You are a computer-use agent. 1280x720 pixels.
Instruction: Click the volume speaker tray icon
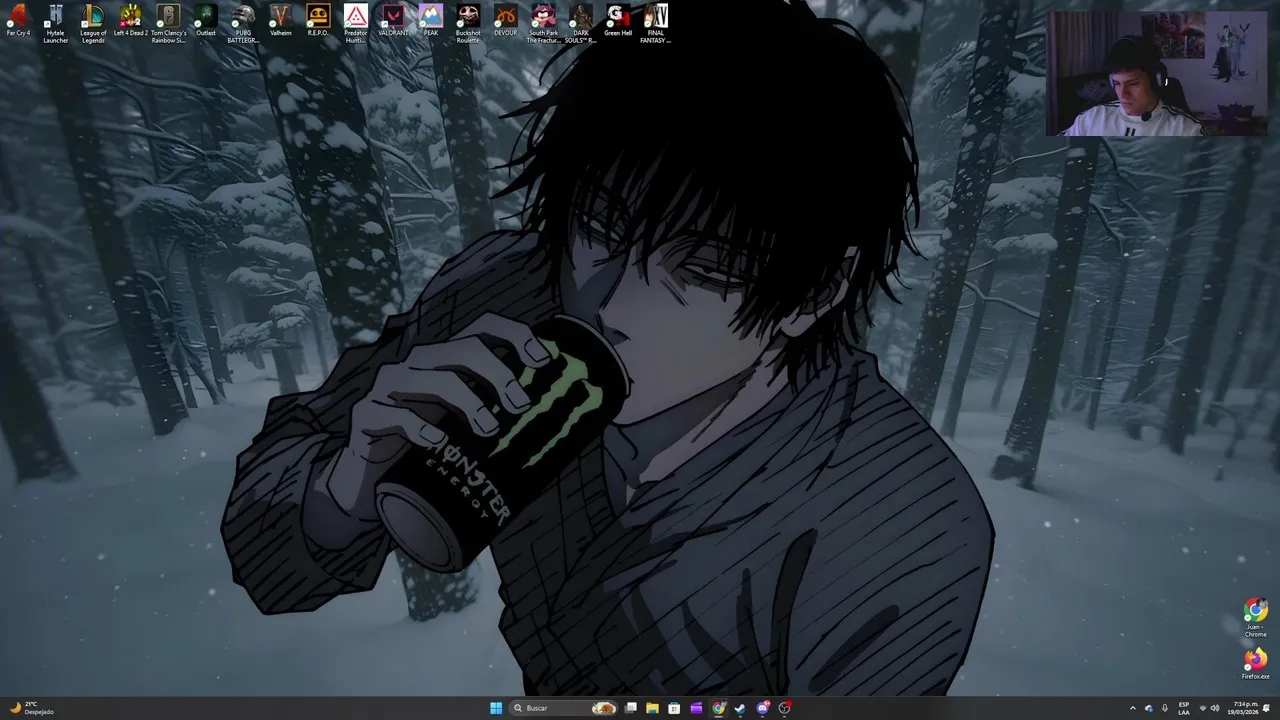[x=1215, y=708]
